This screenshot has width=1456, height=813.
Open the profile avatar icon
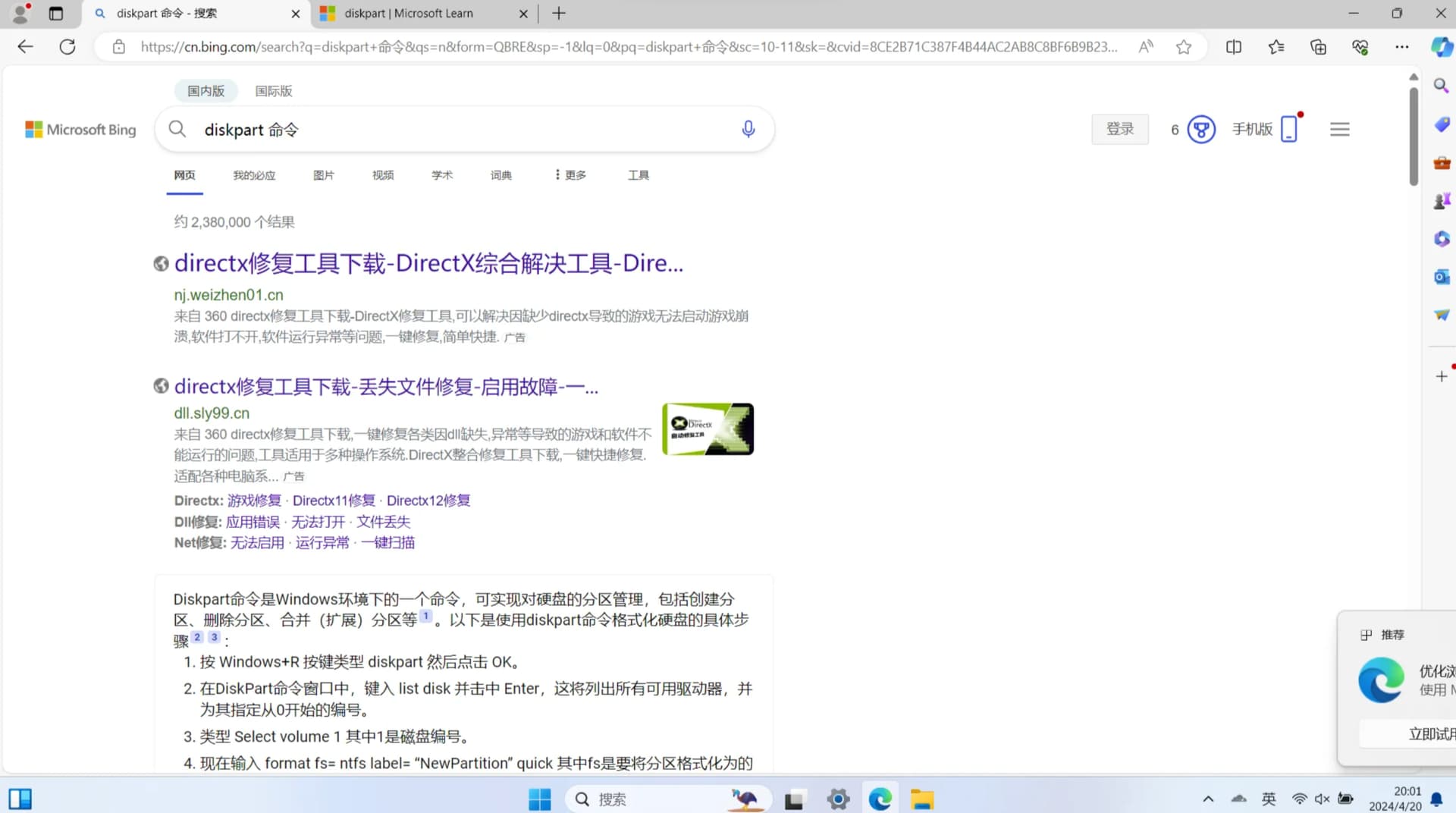(20, 13)
